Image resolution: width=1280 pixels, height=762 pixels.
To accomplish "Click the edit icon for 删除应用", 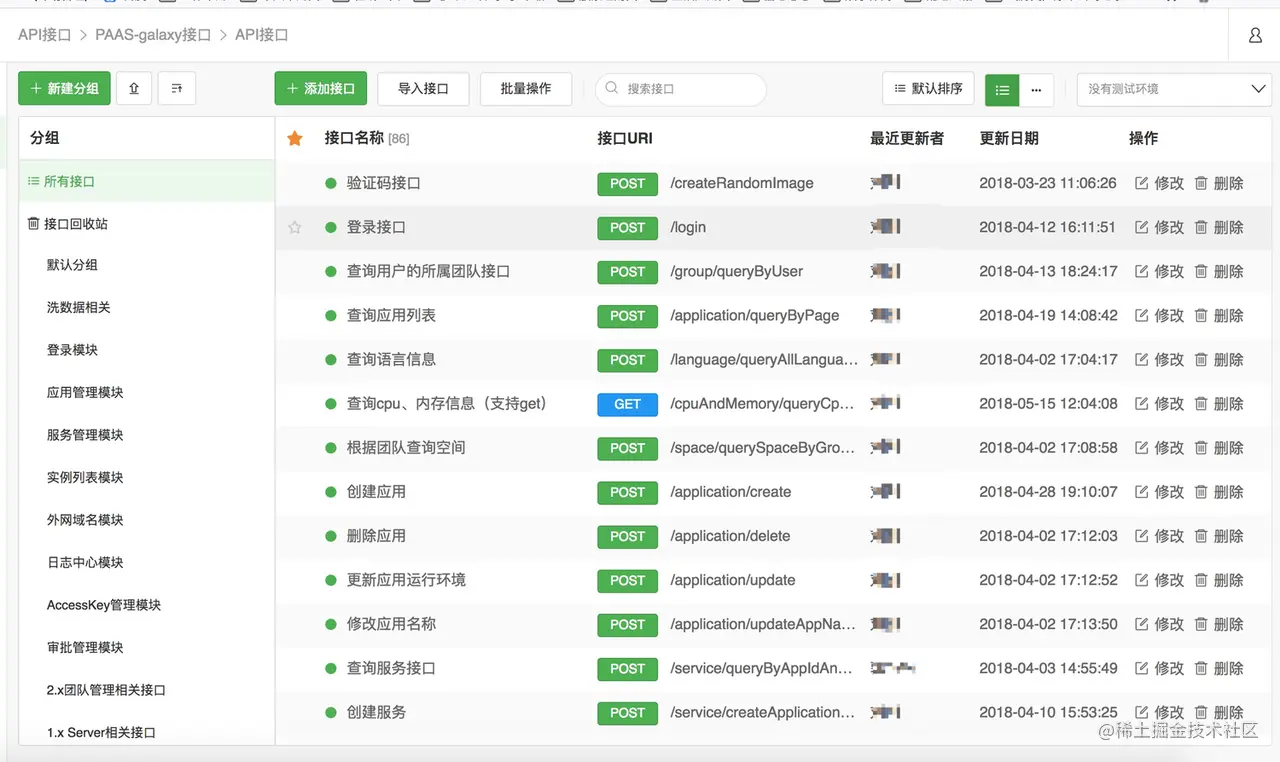I will point(1141,536).
